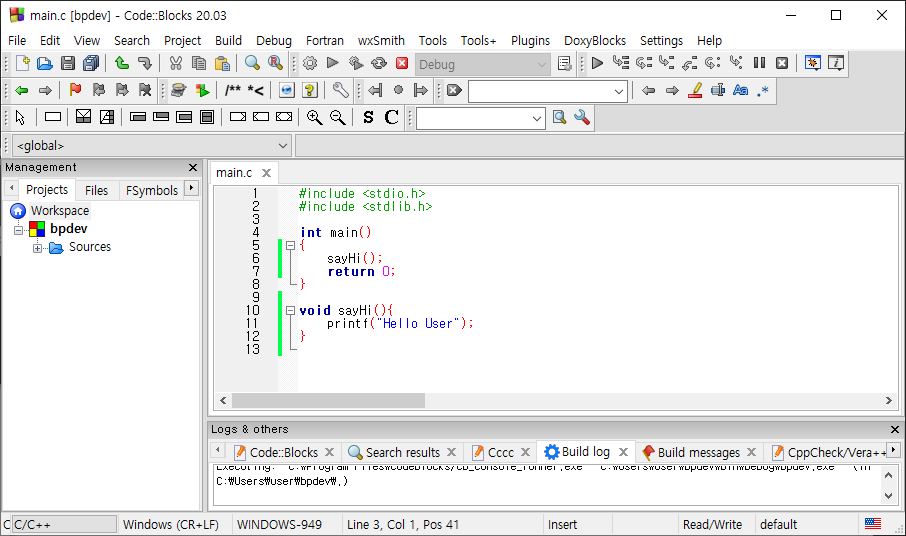Click the red Abort build icon
This screenshot has width=906, height=536.
[x=402, y=63]
